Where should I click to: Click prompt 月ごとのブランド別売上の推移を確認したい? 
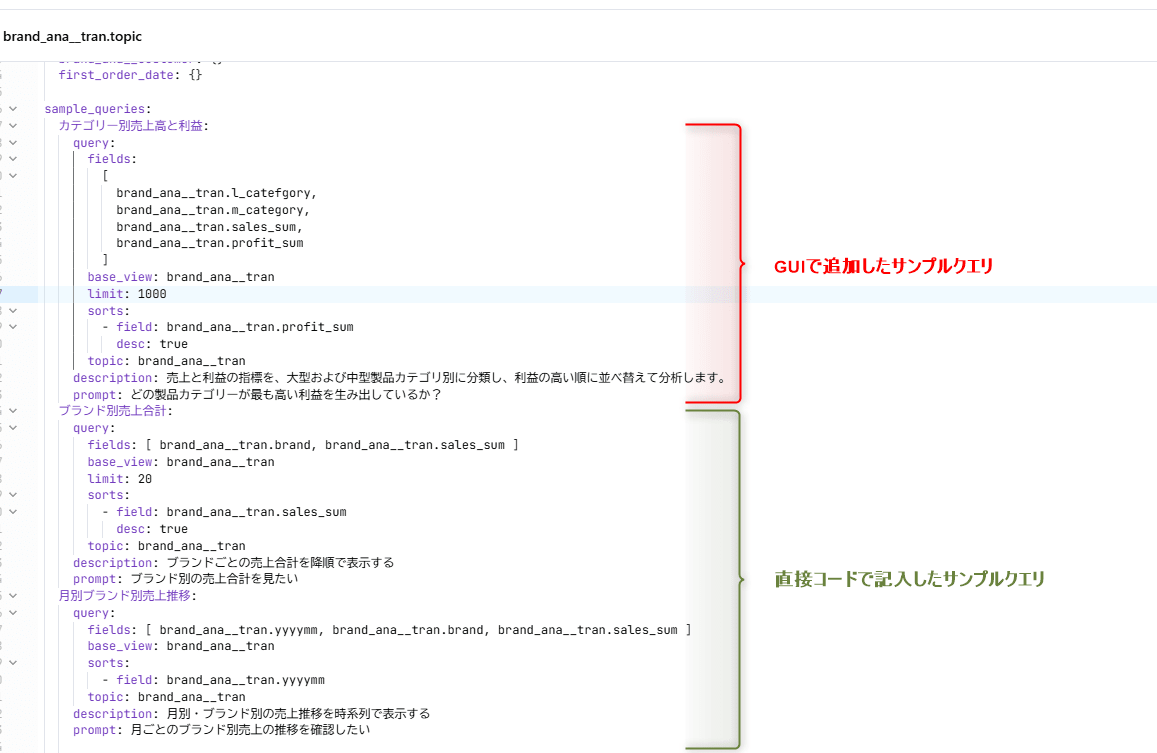tap(221, 729)
